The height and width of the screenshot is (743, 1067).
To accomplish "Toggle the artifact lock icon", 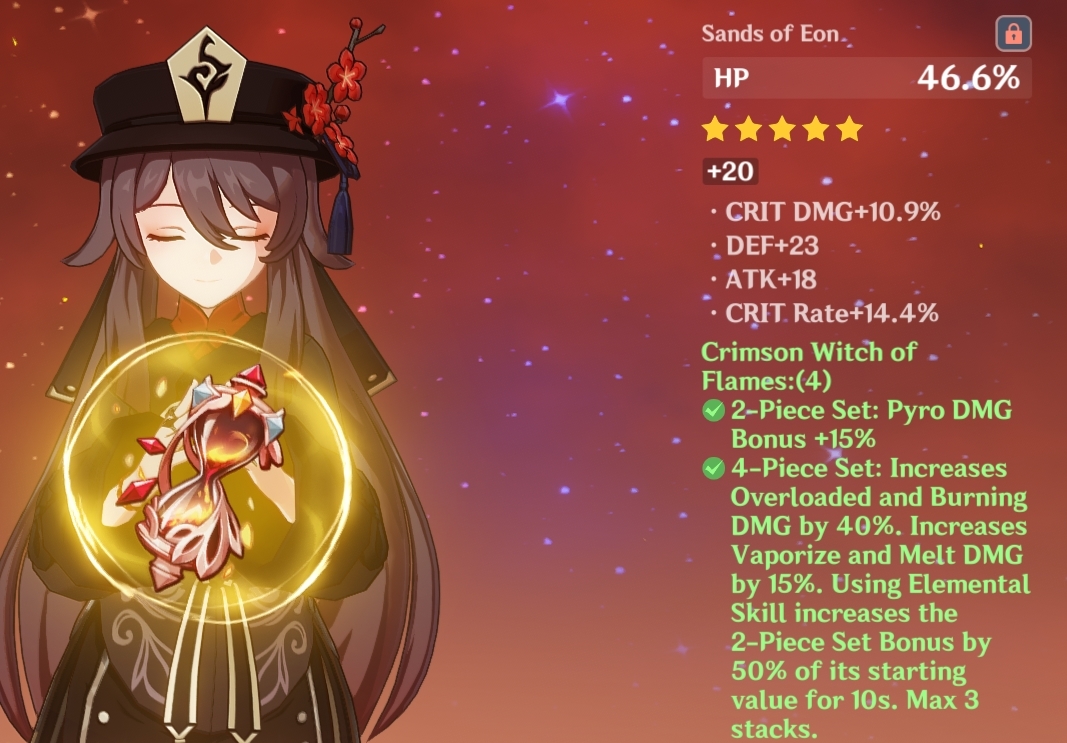I will 1013,33.
